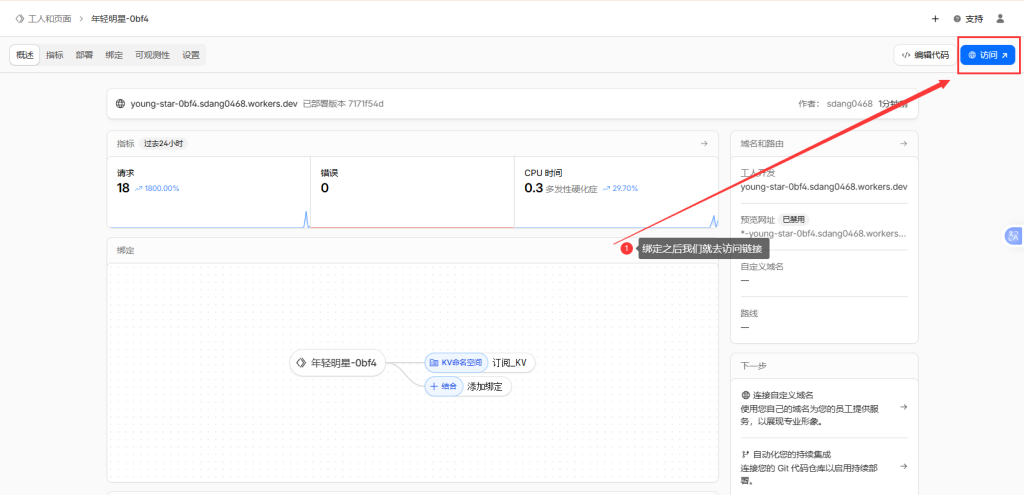
Task: Click the plus icon in top bar
Action: (x=935, y=19)
